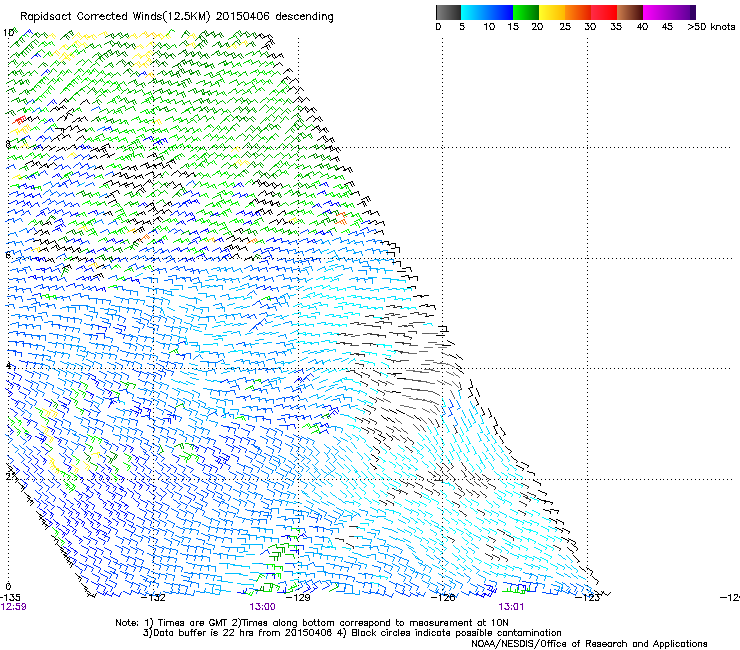Screen dimensions: 740x650
Task: Click the red wind barbs near upper left edge
Action: pos(19,120)
